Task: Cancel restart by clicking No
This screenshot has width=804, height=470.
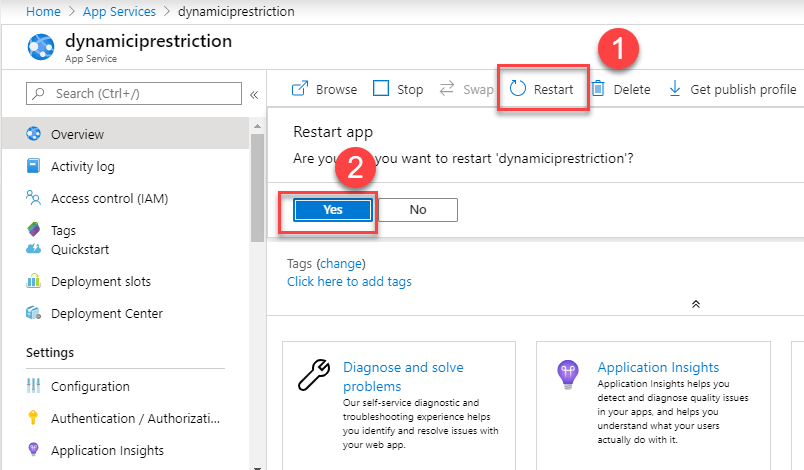Action: coord(418,210)
